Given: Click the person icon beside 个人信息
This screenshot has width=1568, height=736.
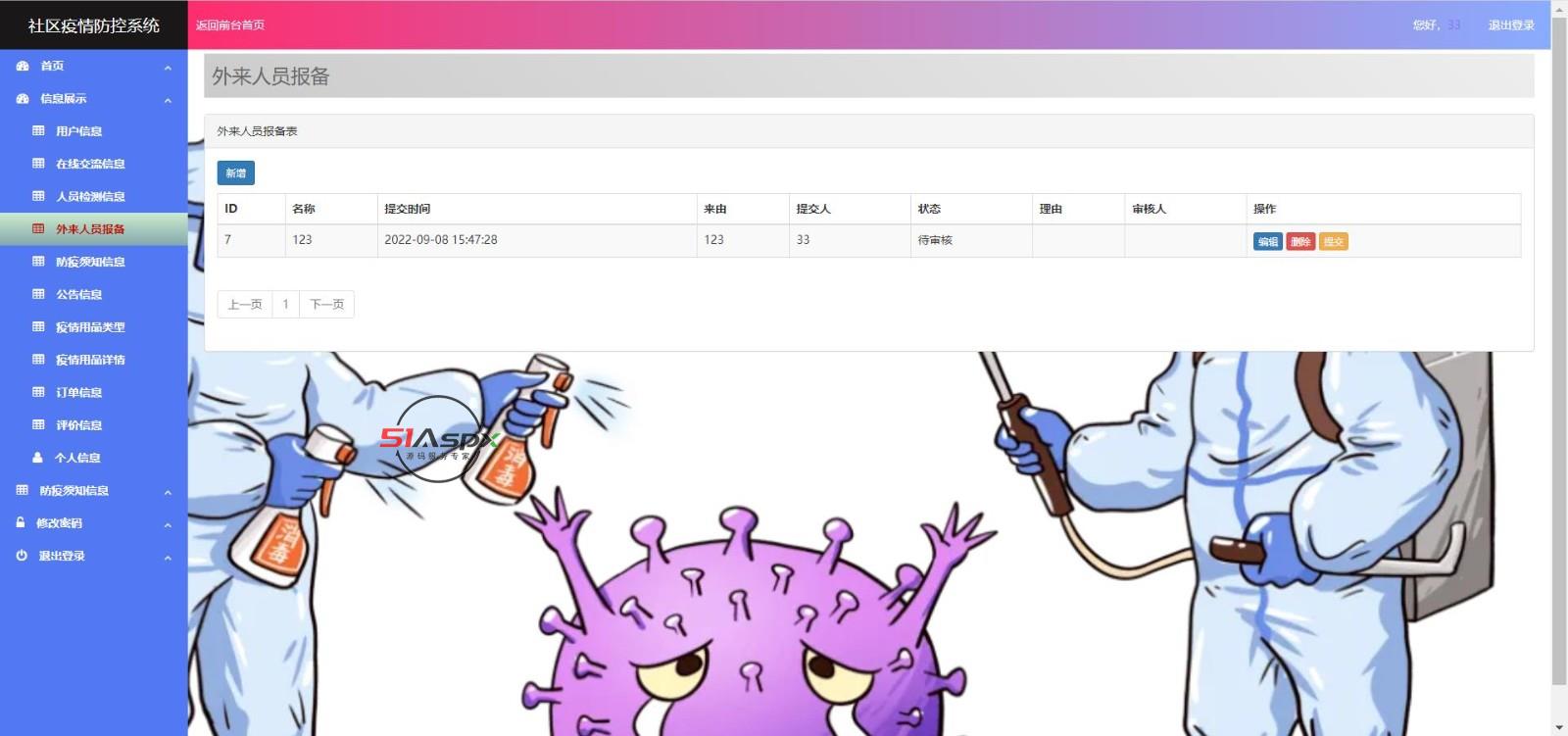Looking at the screenshot, I should tap(38, 458).
